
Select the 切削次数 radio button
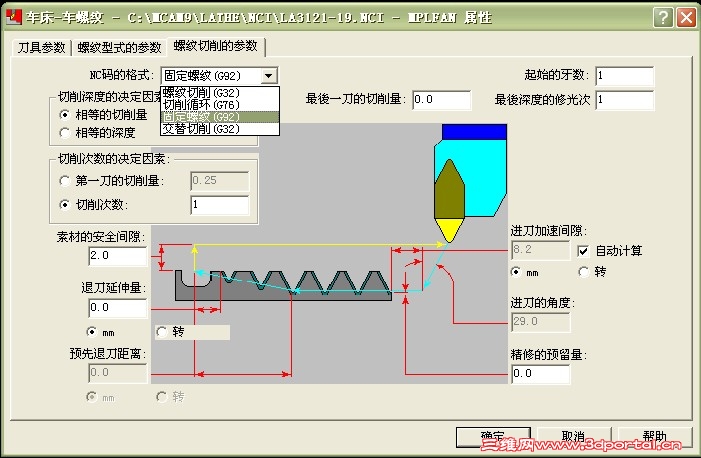pos(64,205)
